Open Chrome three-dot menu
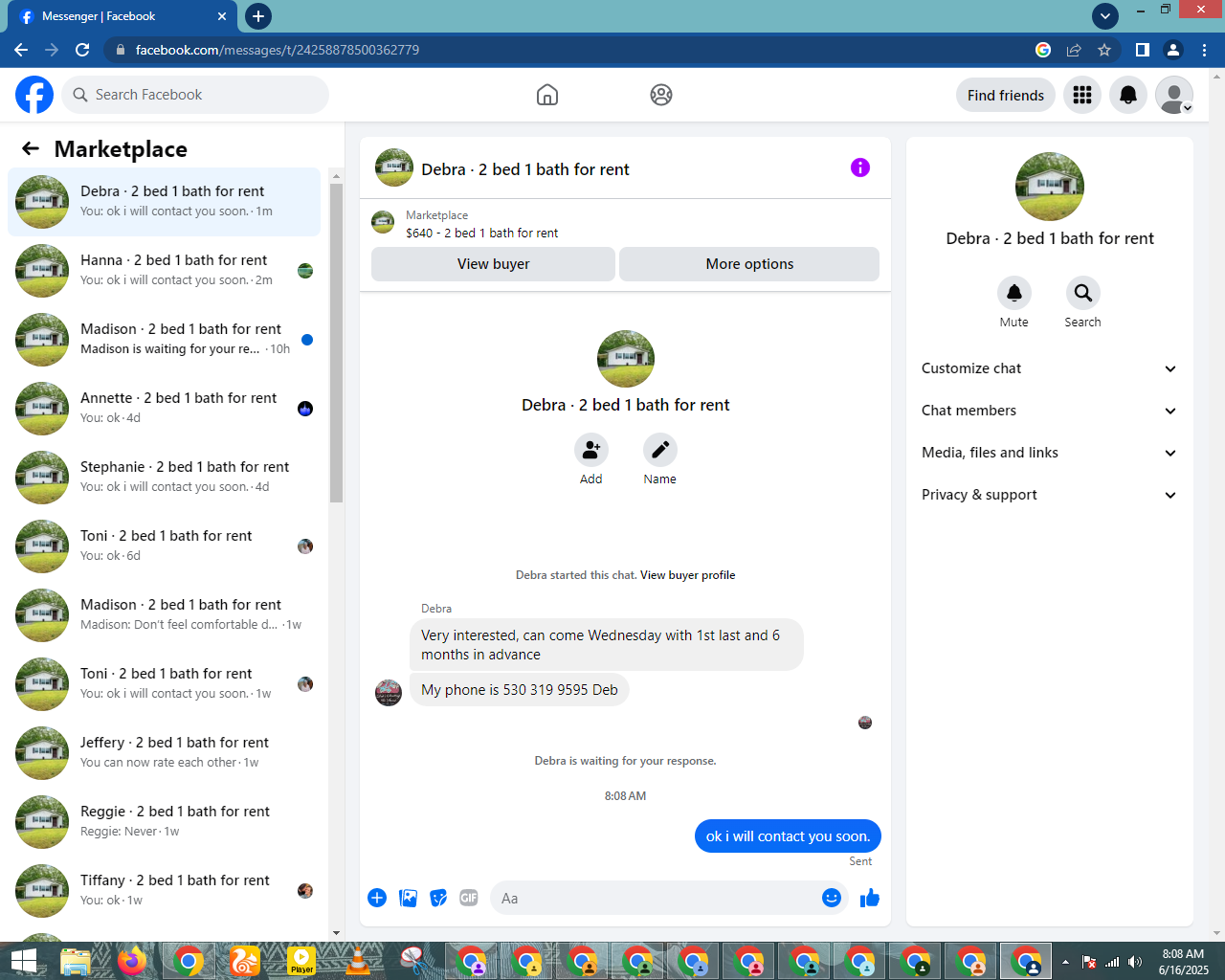 [1205, 50]
